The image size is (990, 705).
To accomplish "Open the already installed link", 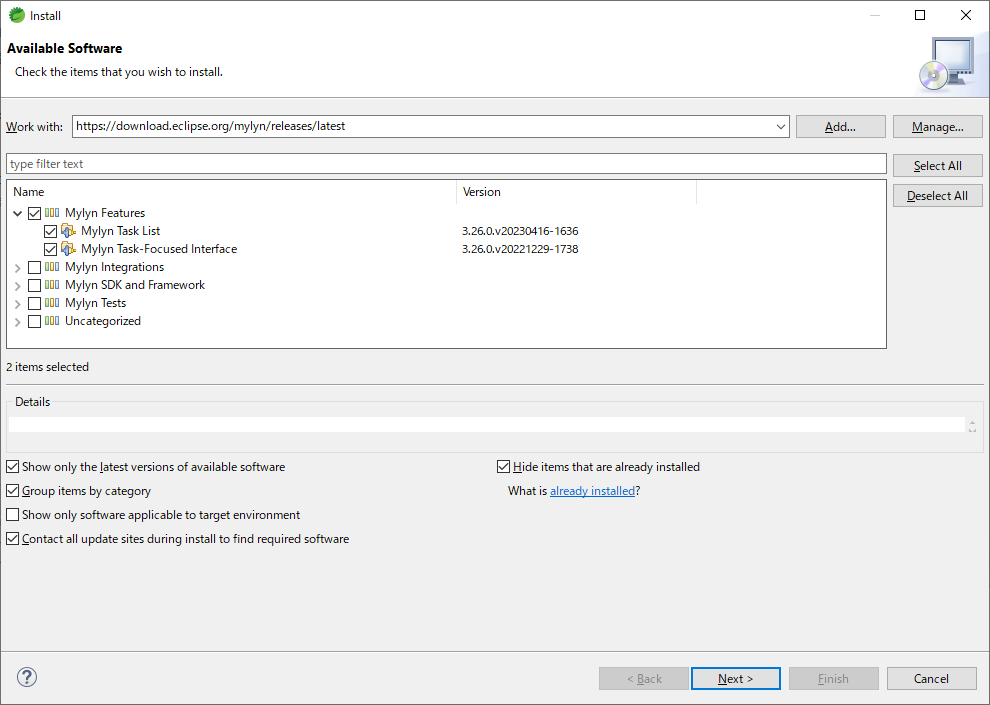I will (x=592, y=491).
